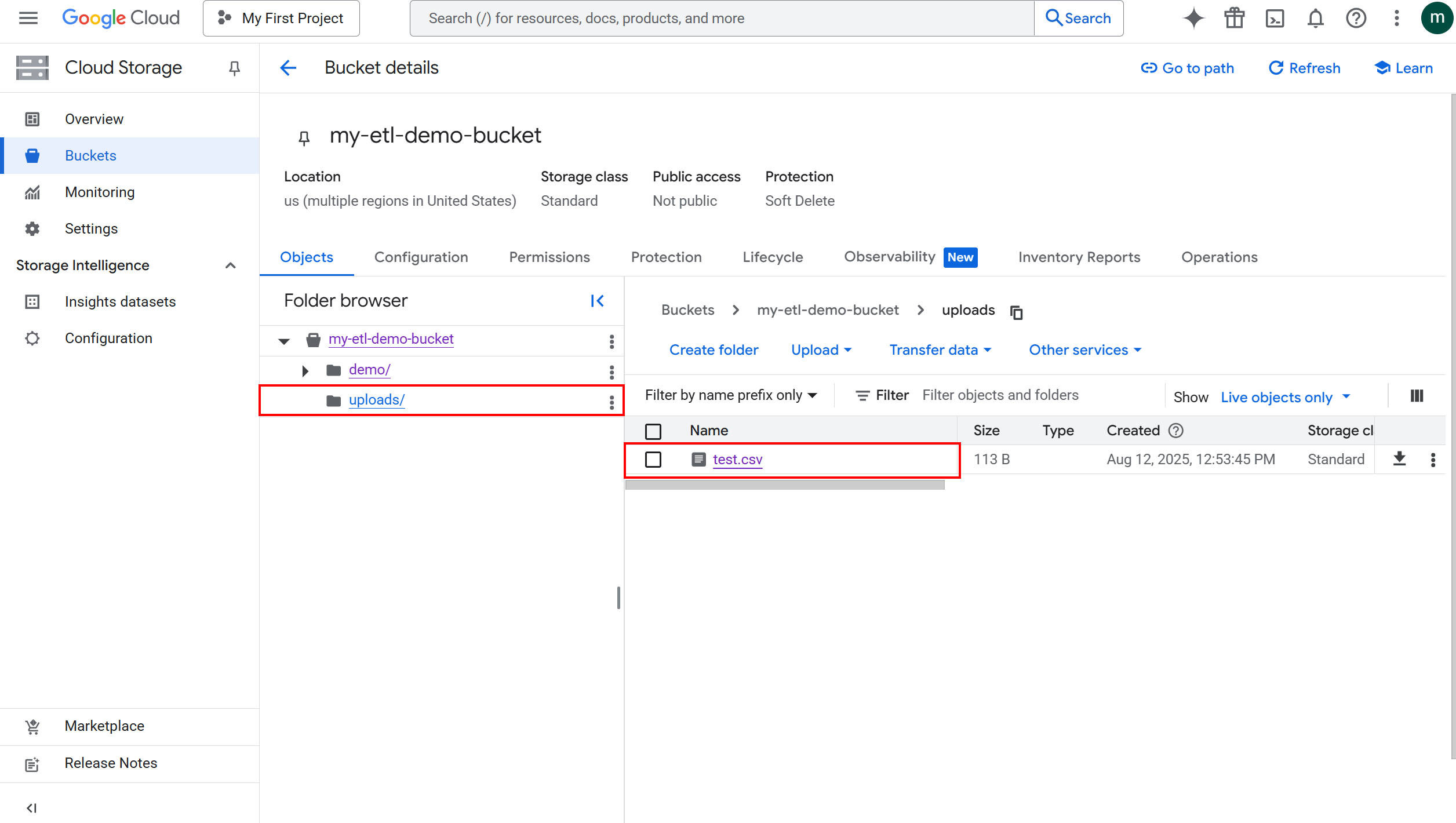Refresh the bucket details view
This screenshot has height=823, width=1456.
pos(1304,68)
